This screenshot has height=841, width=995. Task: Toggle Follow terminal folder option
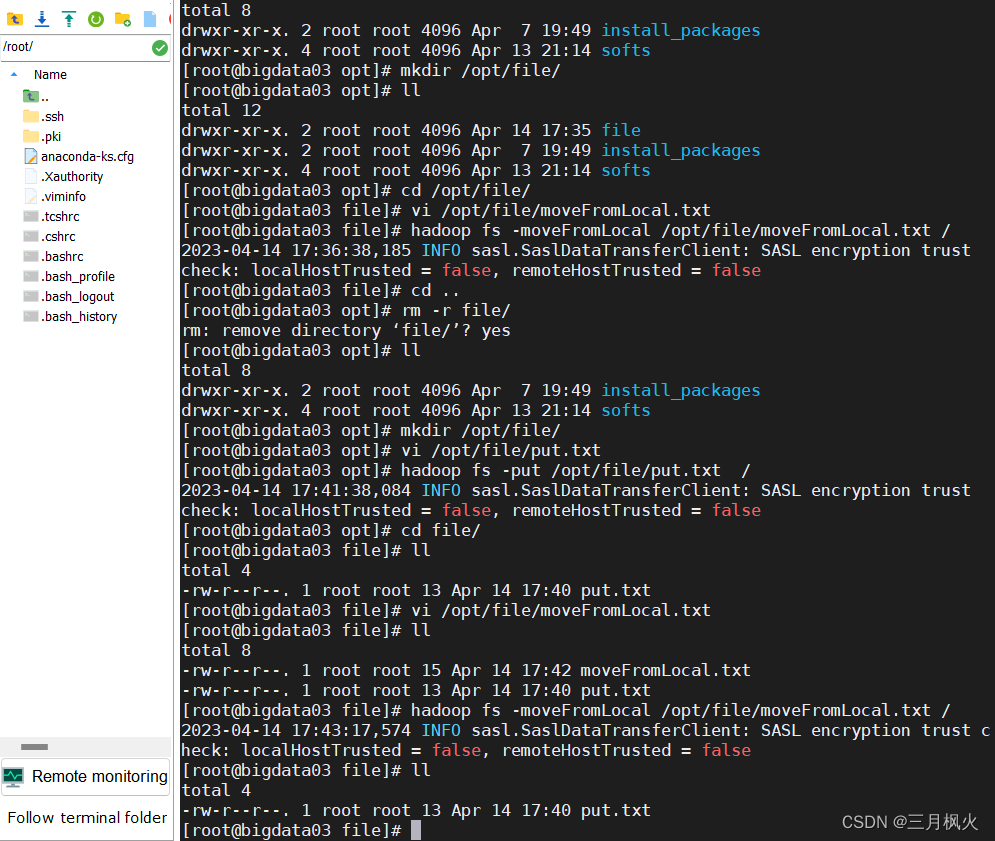[87, 818]
